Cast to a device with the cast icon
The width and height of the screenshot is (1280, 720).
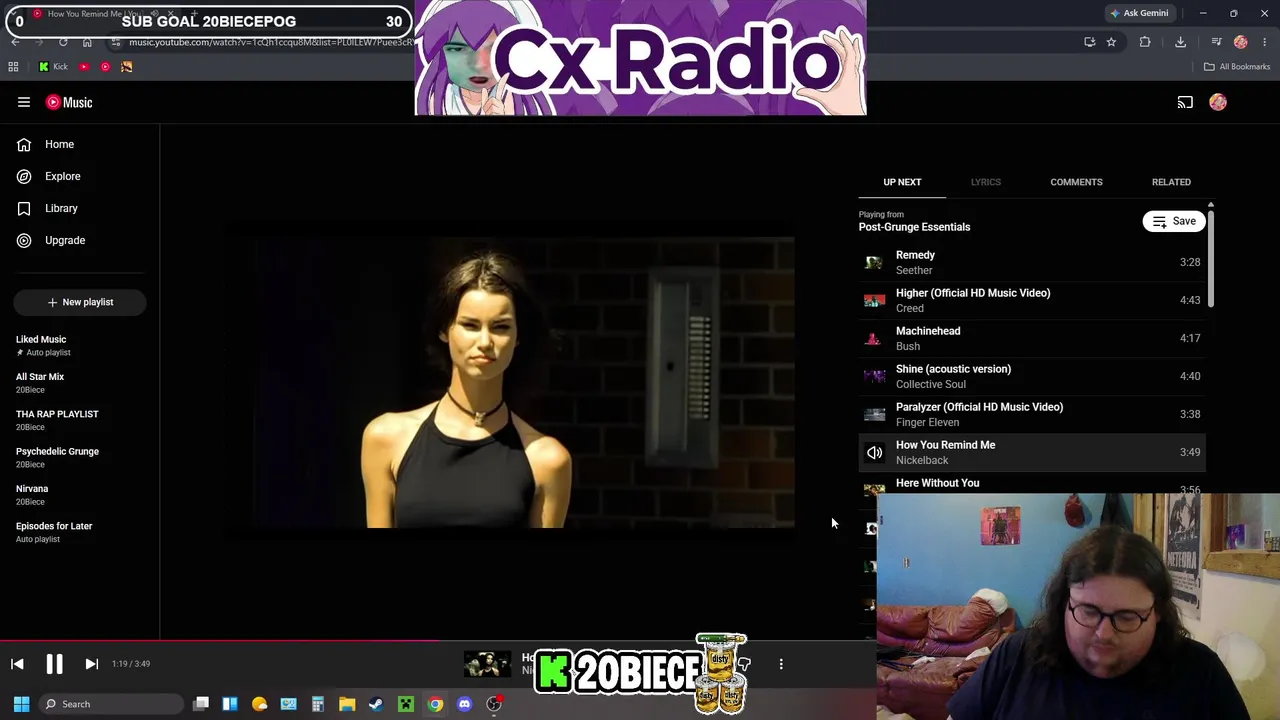click(x=1185, y=102)
